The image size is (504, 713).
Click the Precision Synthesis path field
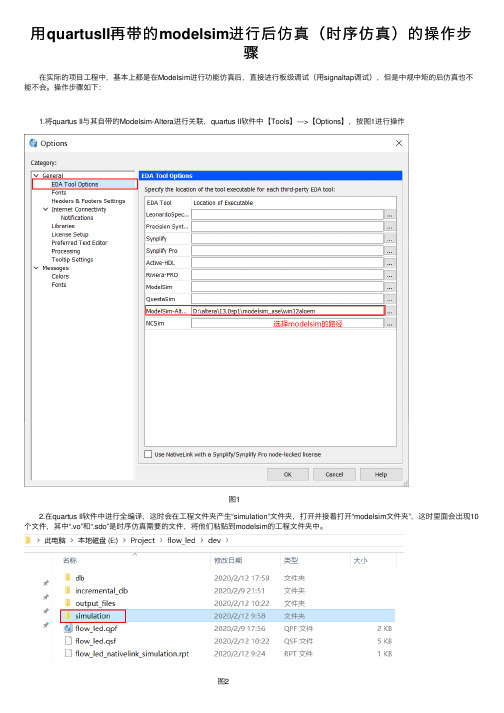(287, 226)
